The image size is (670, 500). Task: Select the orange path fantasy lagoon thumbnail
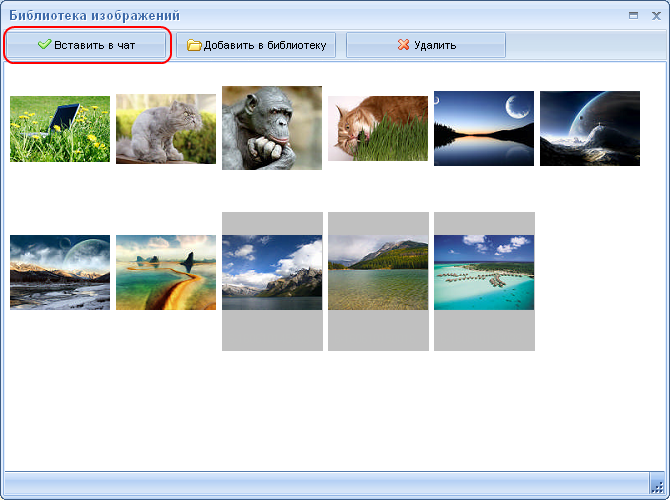[166, 272]
